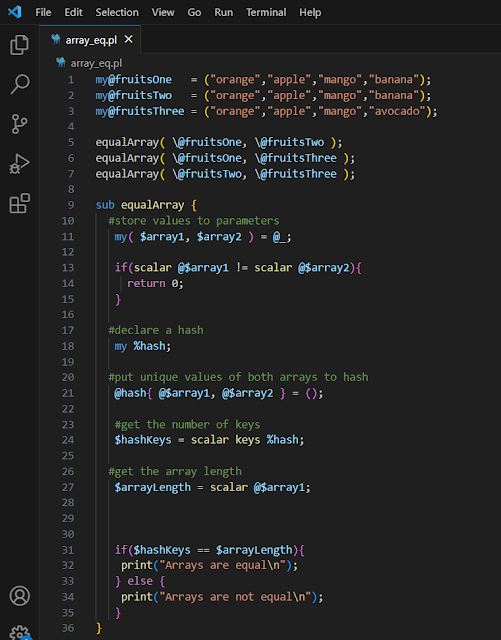Click line number 13 in gutter
The height and width of the screenshot is (640, 501).
coord(68,268)
